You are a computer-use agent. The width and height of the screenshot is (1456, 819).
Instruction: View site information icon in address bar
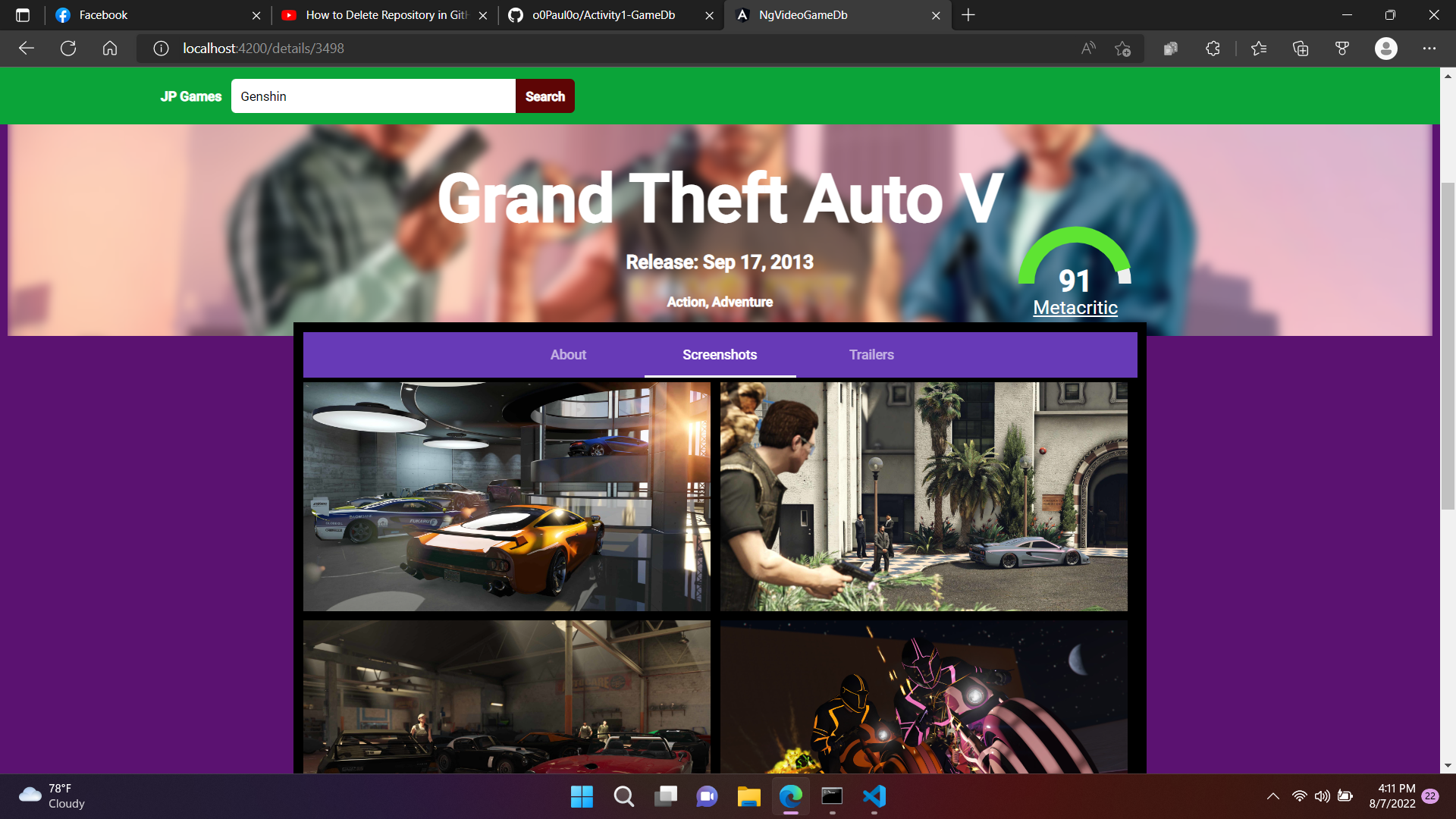pos(161,49)
